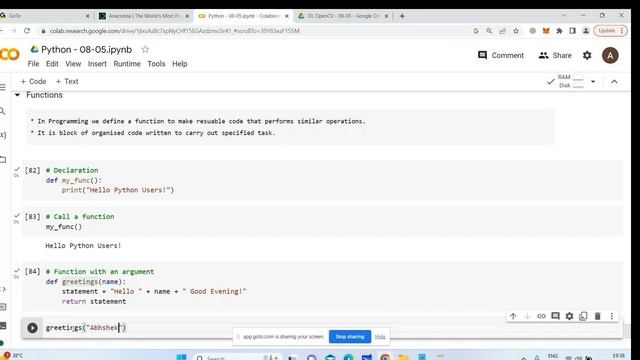Click the RAM Disk resource indicator

click(x=571, y=81)
